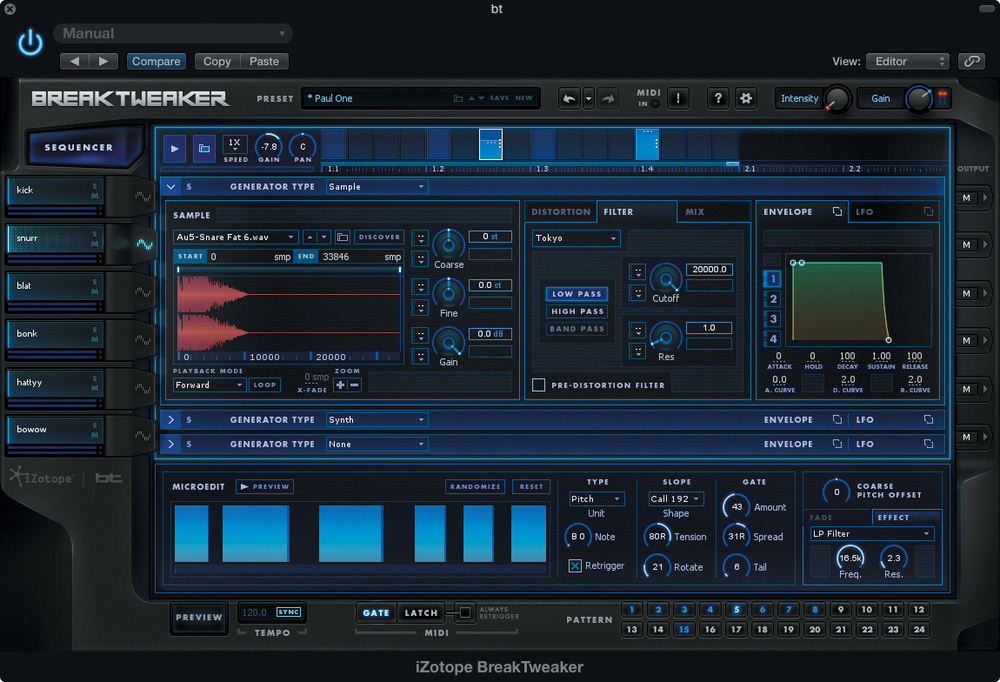
Task: Toggle the Retrigger checkbox
Action: click(x=575, y=565)
